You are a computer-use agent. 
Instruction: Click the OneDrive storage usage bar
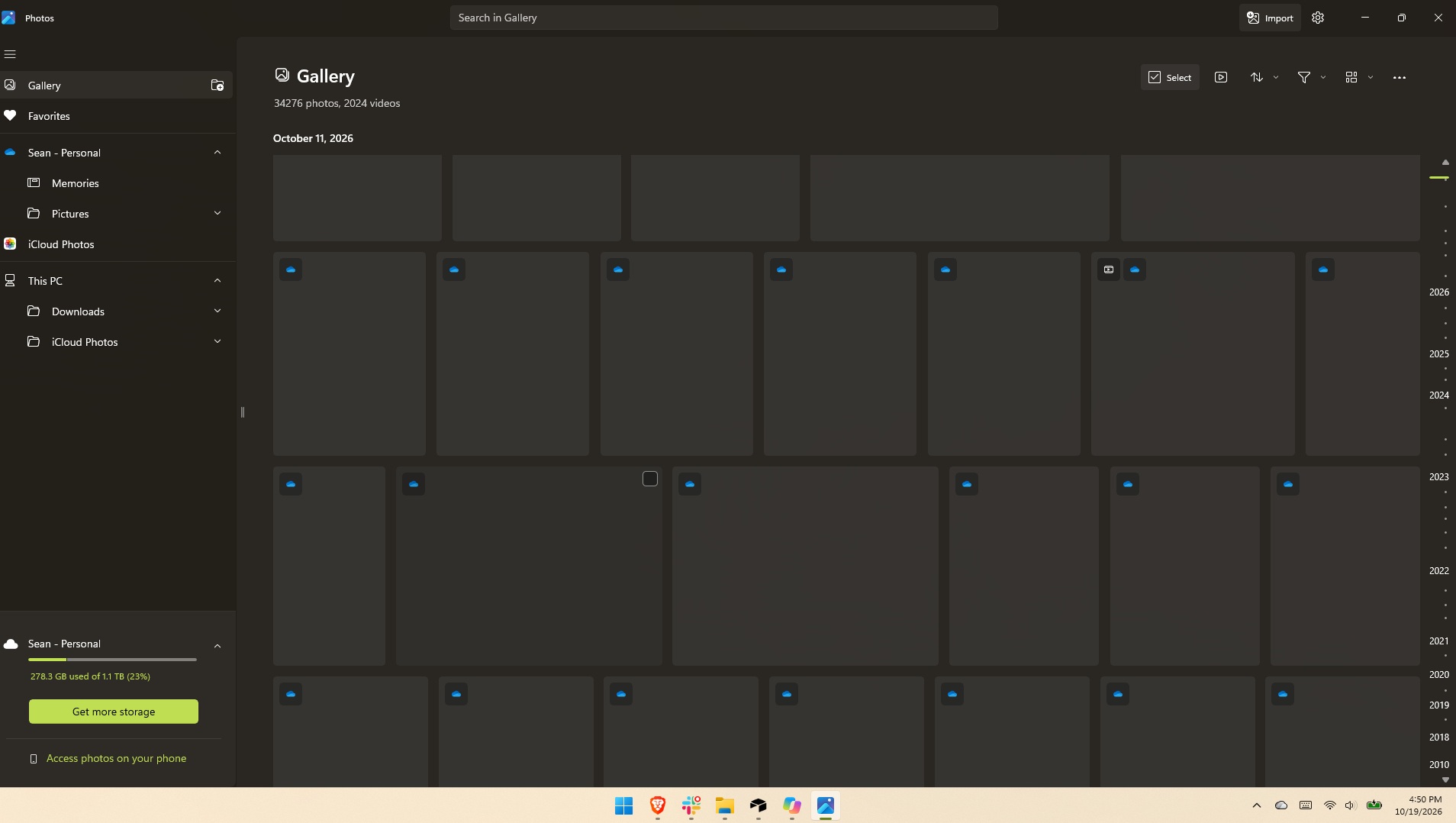(112, 659)
